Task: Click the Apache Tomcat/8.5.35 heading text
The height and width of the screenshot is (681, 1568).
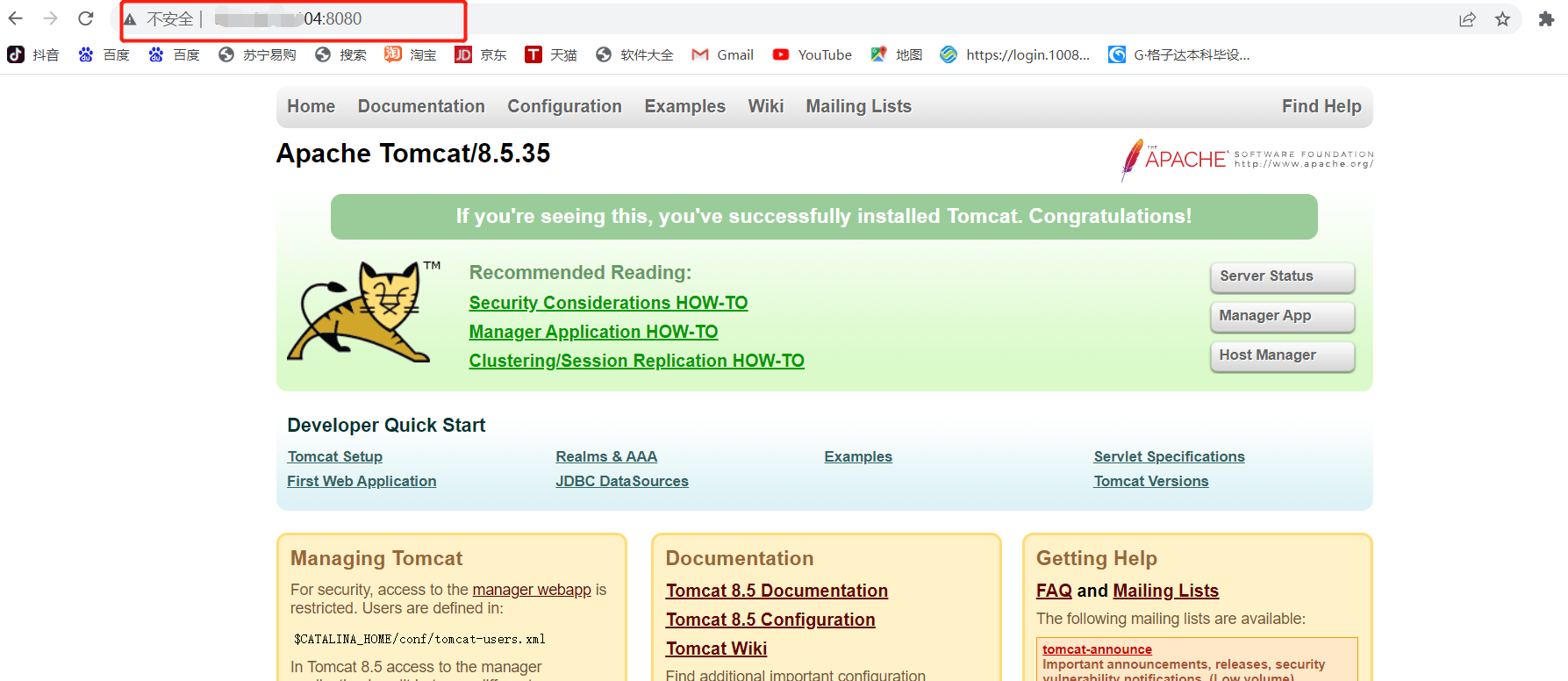Action: (413, 154)
